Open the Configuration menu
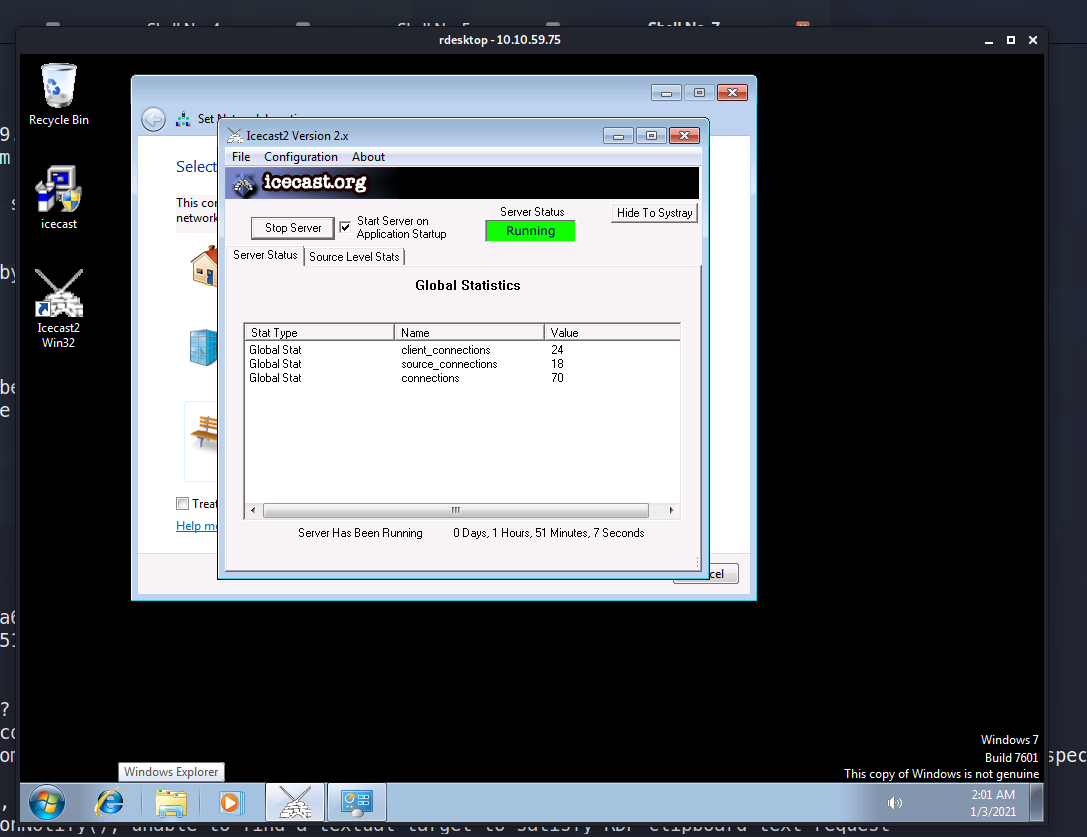The image size is (1087, 837). tap(301, 157)
